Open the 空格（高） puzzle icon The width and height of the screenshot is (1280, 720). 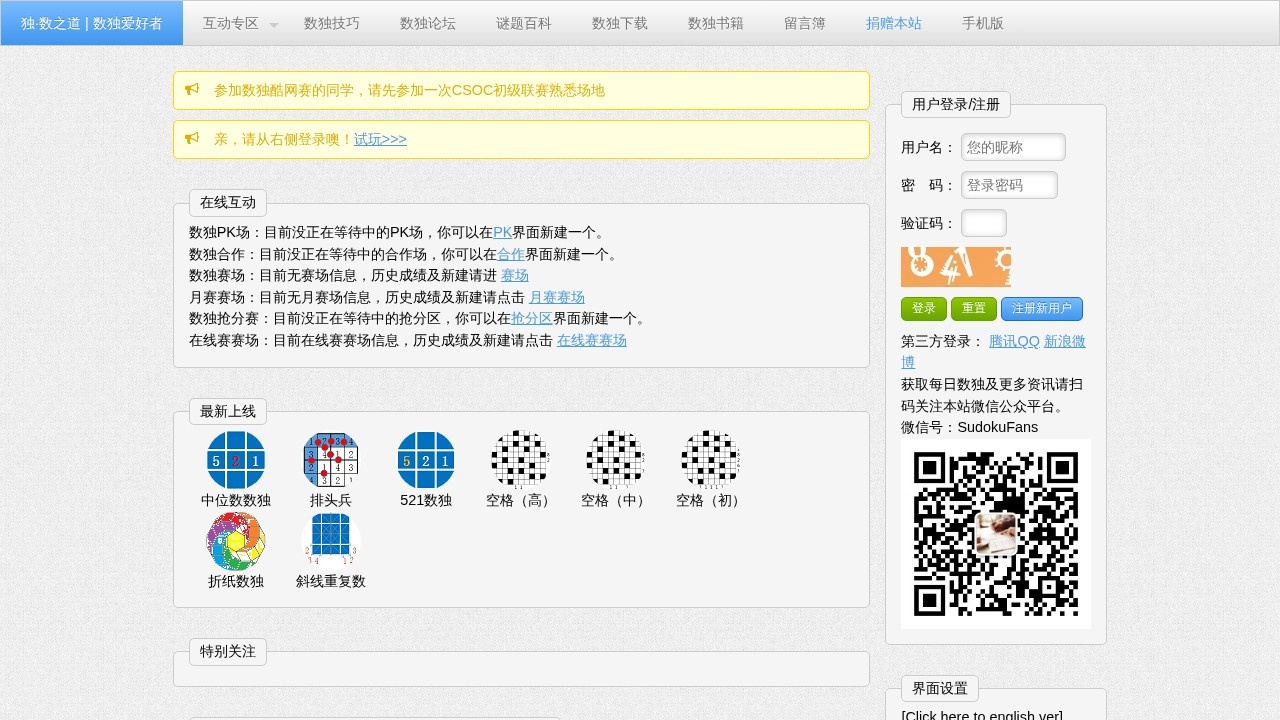[x=520, y=460]
